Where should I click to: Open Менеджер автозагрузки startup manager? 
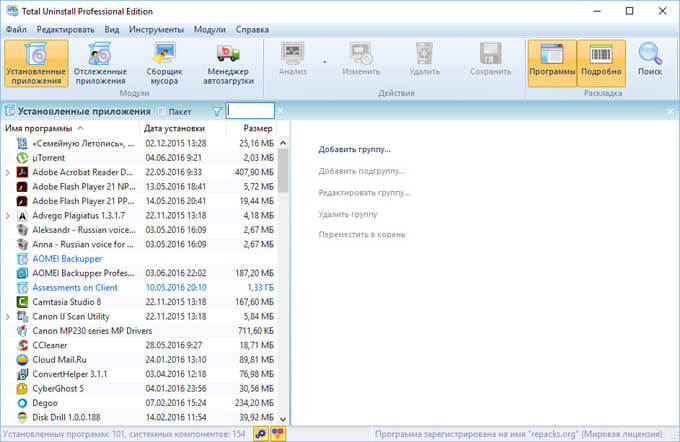pos(229,63)
